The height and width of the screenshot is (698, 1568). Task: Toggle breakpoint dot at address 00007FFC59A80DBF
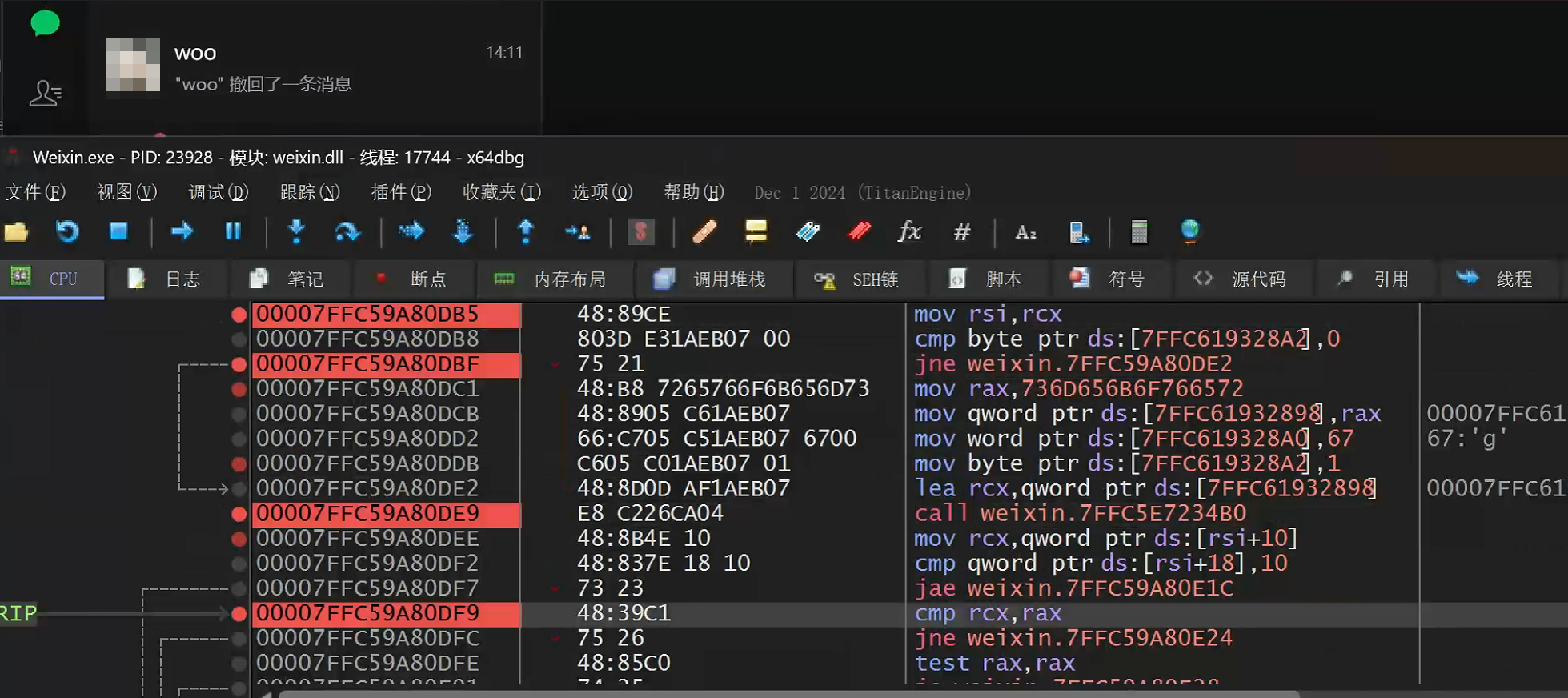239,364
